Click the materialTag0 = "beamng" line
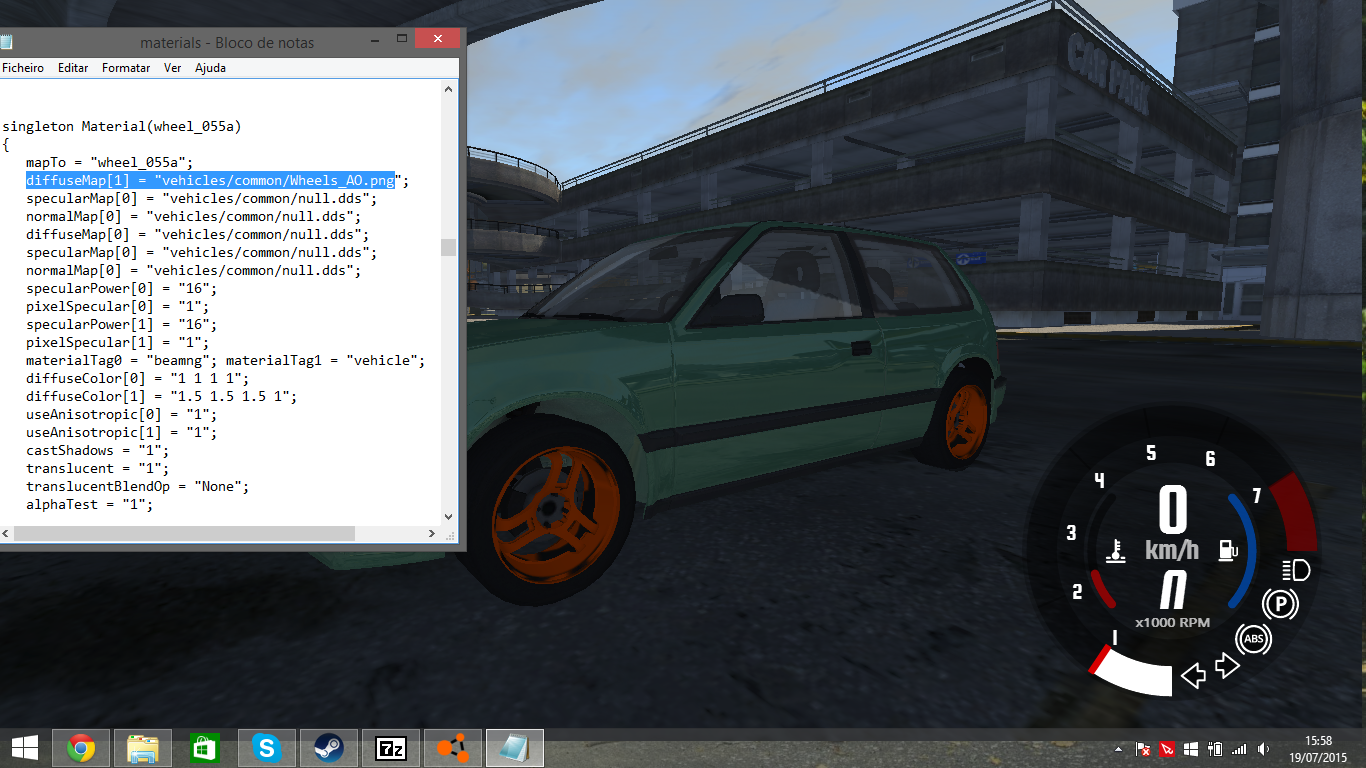Screen dimensions: 1366x768 coord(226,360)
